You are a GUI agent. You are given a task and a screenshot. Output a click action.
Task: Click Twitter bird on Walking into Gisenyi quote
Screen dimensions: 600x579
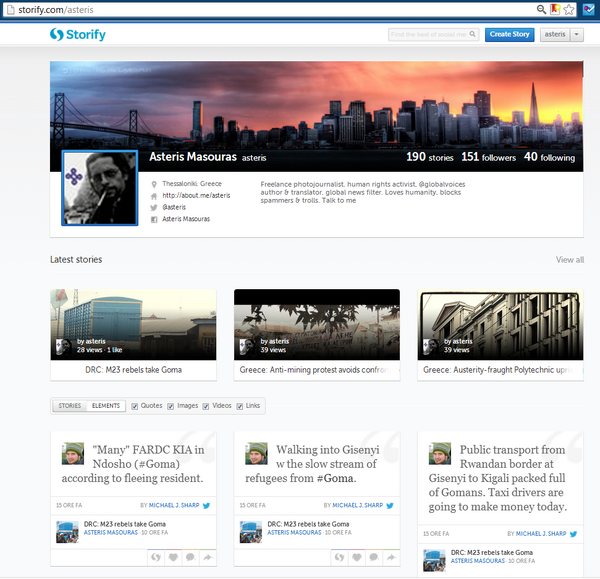390,506
